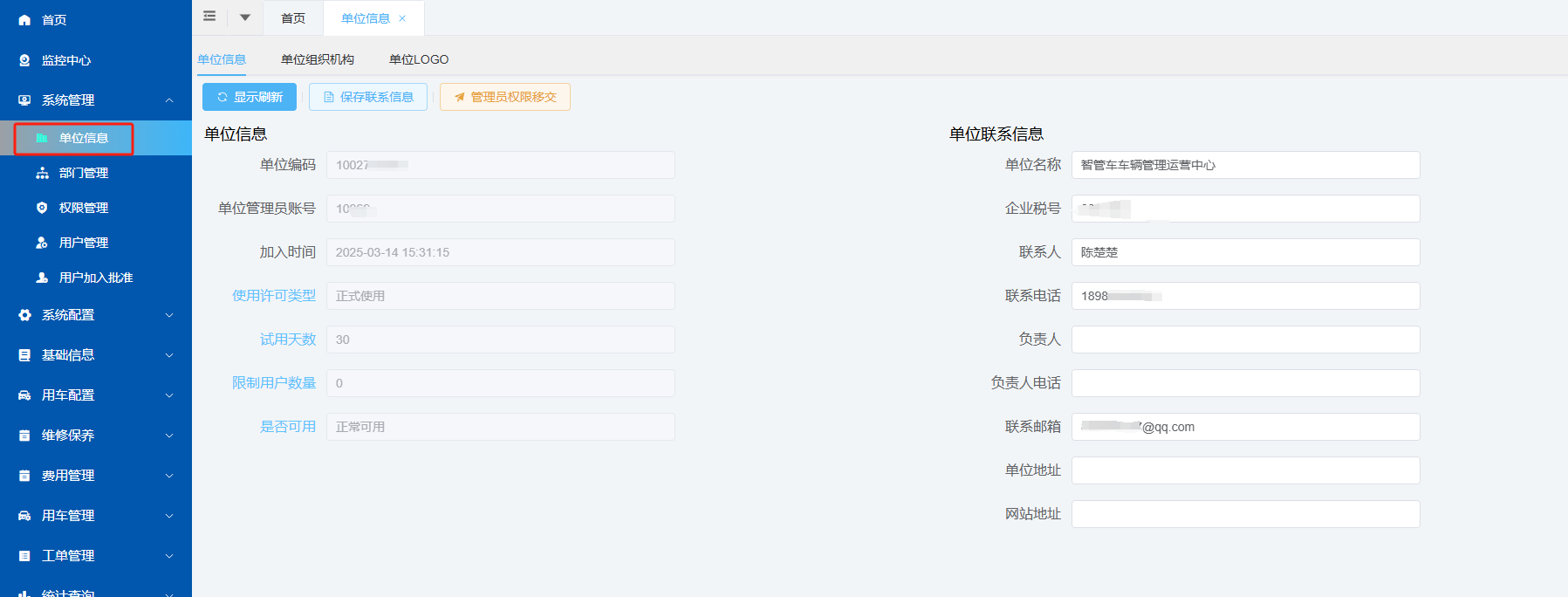1568x597 pixels.
Task: Click the 负责人 input field
Action: pyautogui.click(x=1245, y=340)
